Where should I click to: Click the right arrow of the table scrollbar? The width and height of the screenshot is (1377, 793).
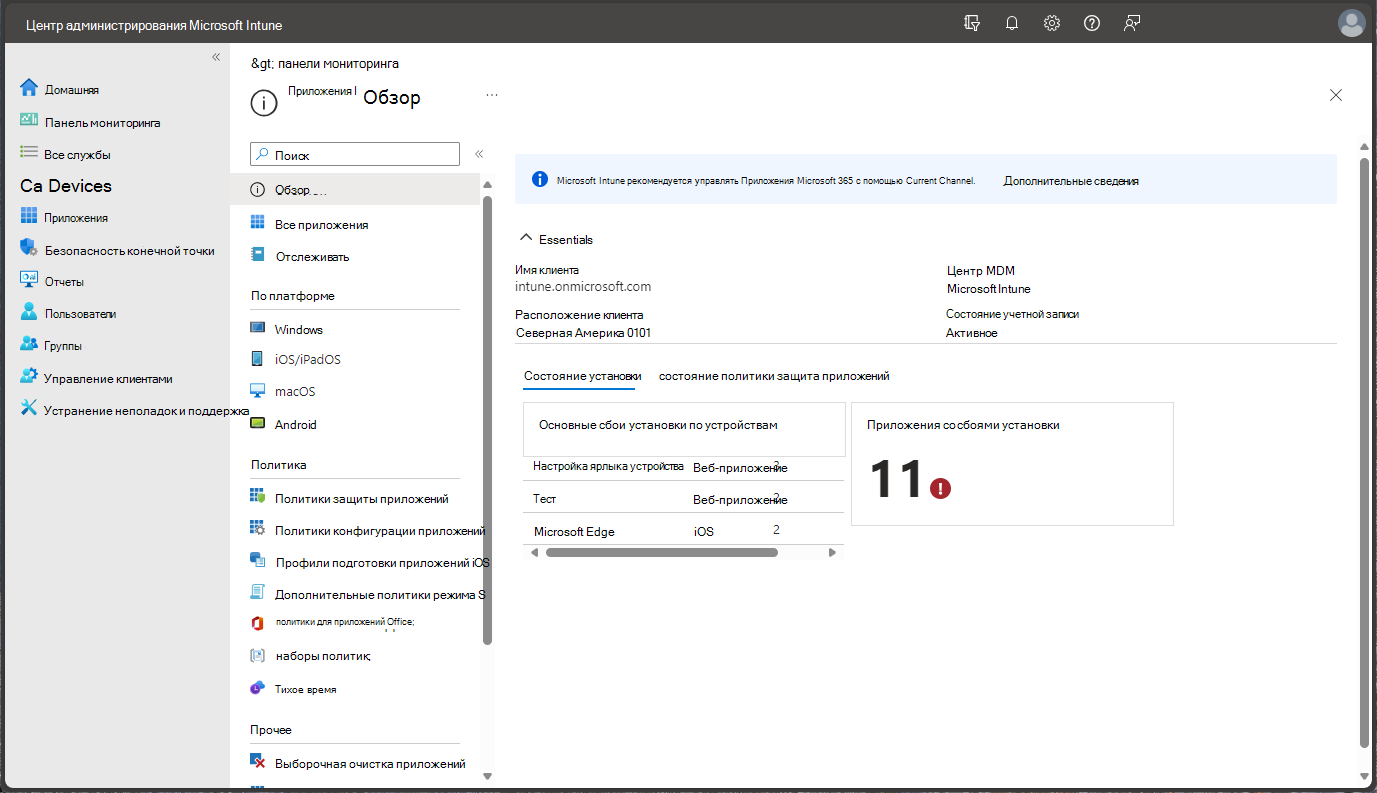pos(832,552)
